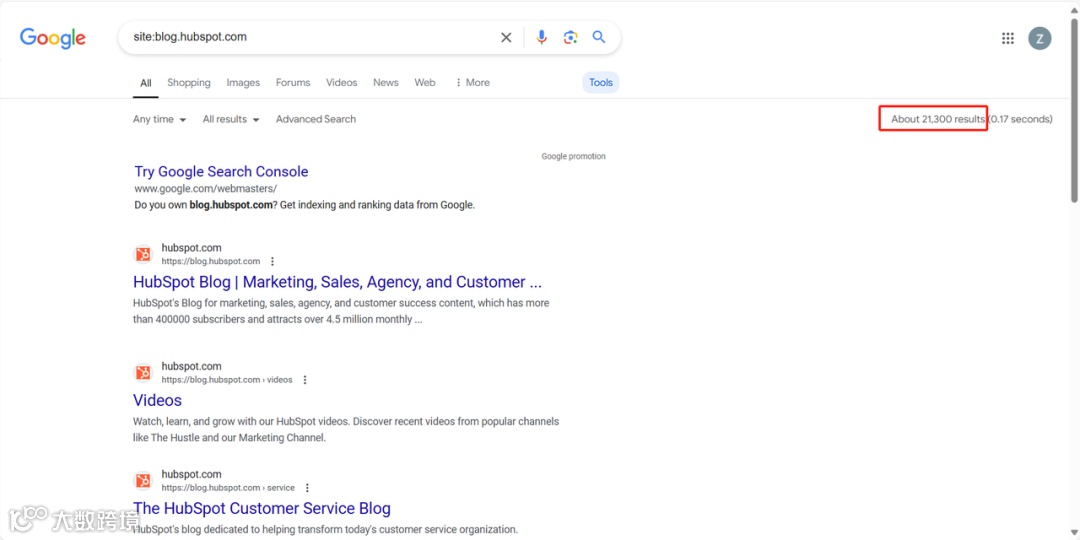Open options menu for HubSpot Blog result
1080x540 pixels.
[x=272, y=261]
